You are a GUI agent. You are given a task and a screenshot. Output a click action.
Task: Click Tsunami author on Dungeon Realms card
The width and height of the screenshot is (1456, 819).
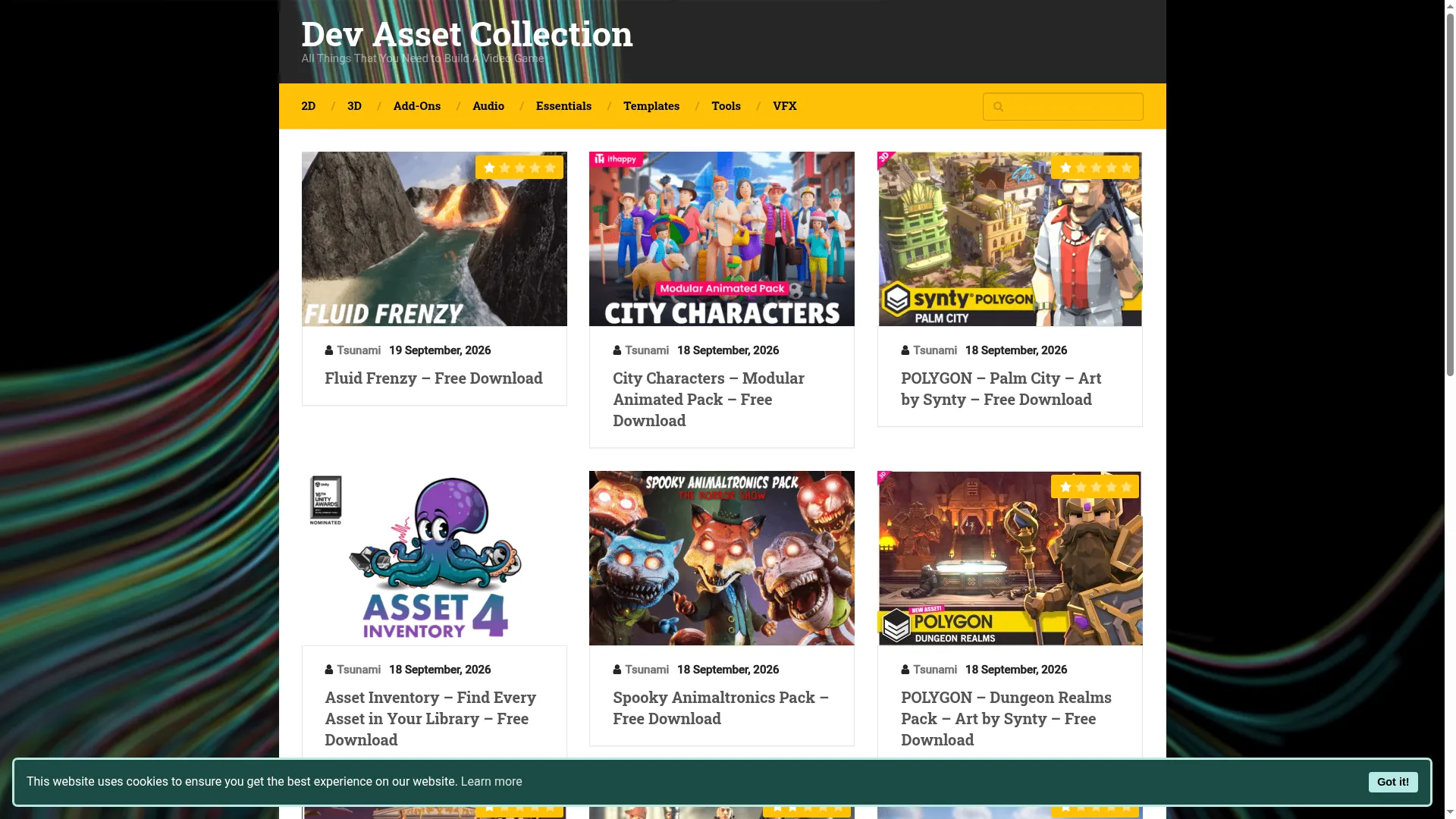tap(935, 670)
